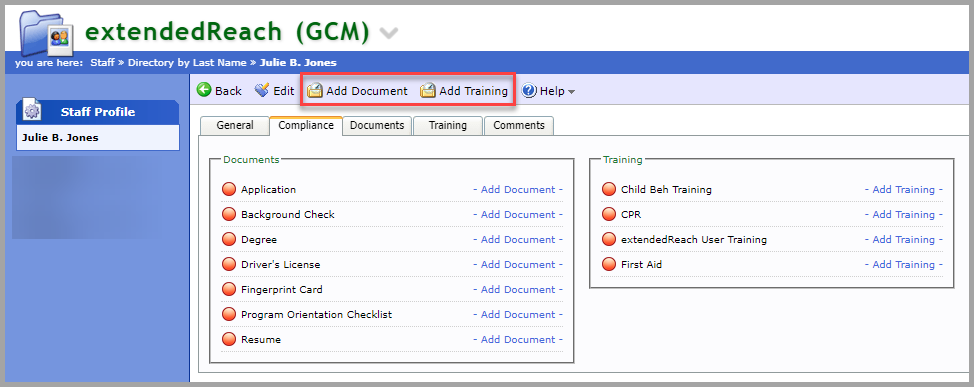Click the Add Training toolbar label

coord(473,91)
